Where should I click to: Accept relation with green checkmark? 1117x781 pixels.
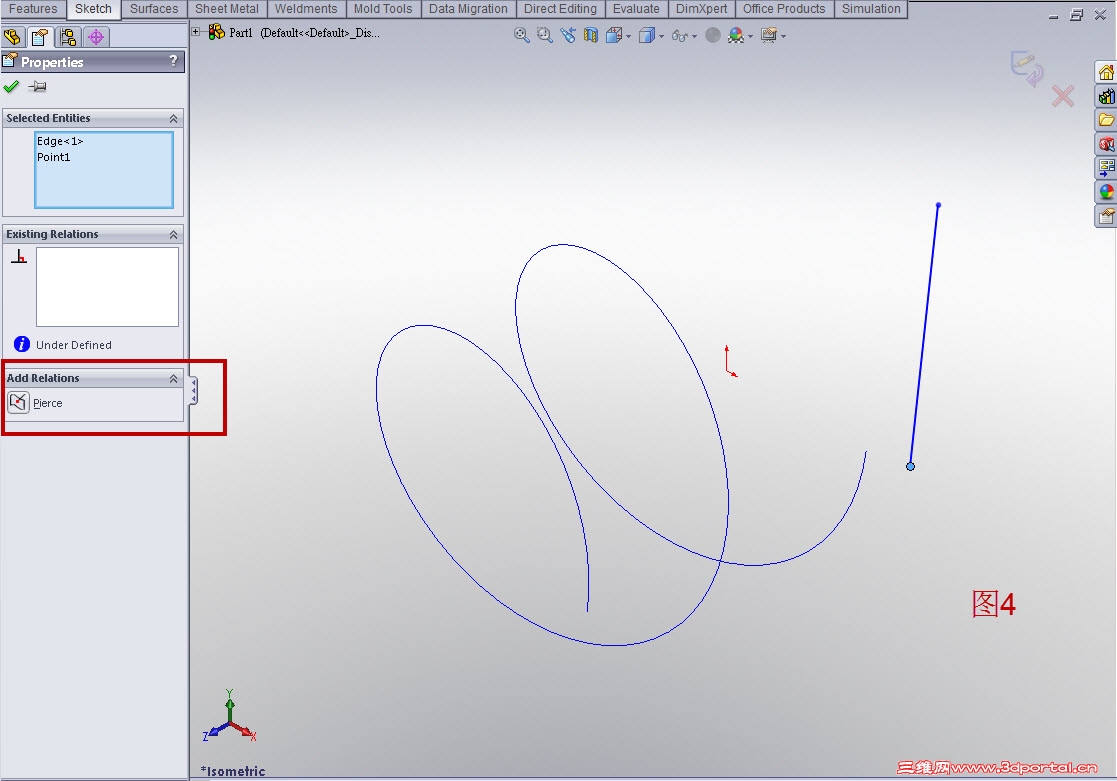click(x=11, y=86)
